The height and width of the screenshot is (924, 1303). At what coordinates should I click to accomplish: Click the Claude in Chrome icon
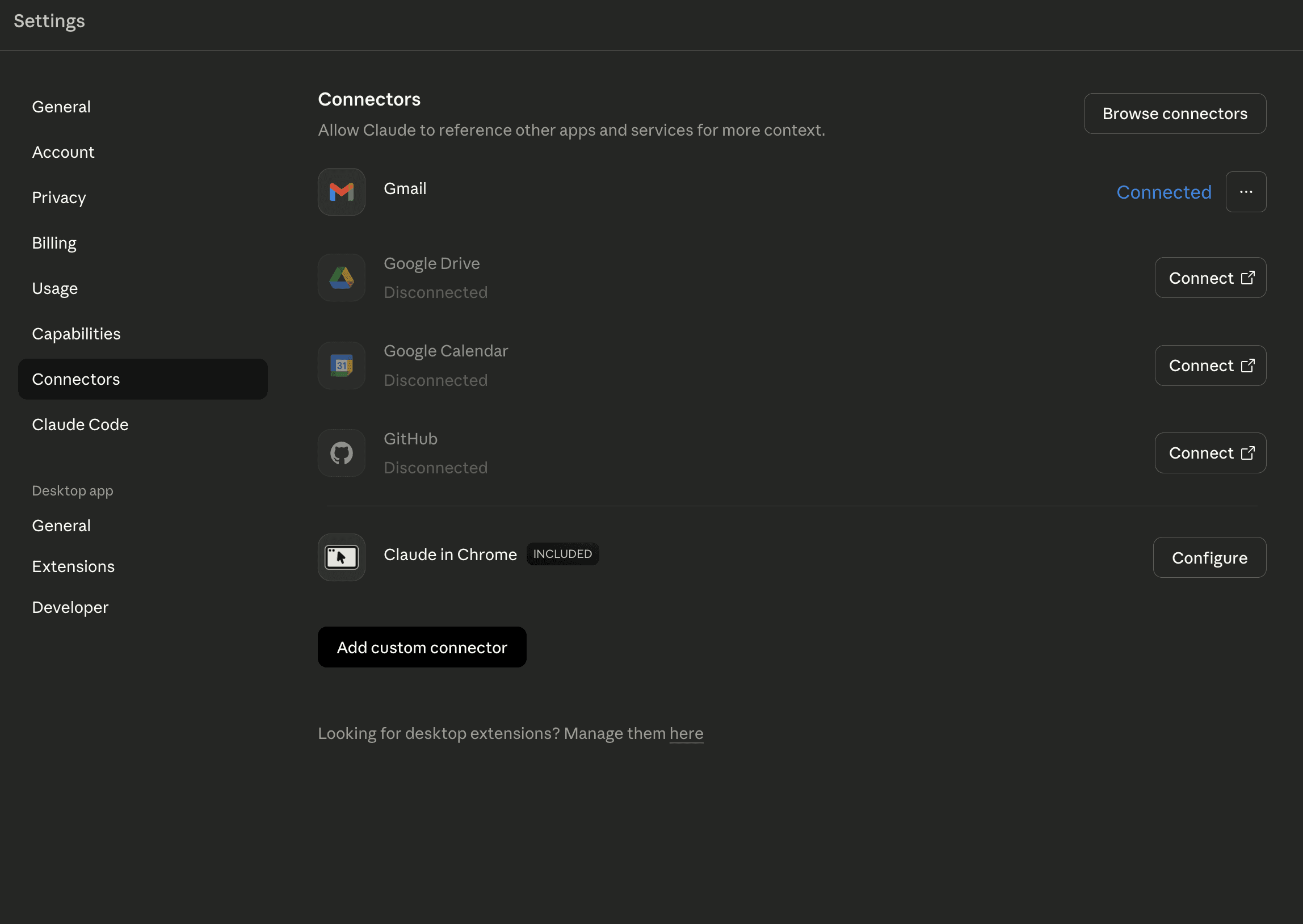click(341, 557)
